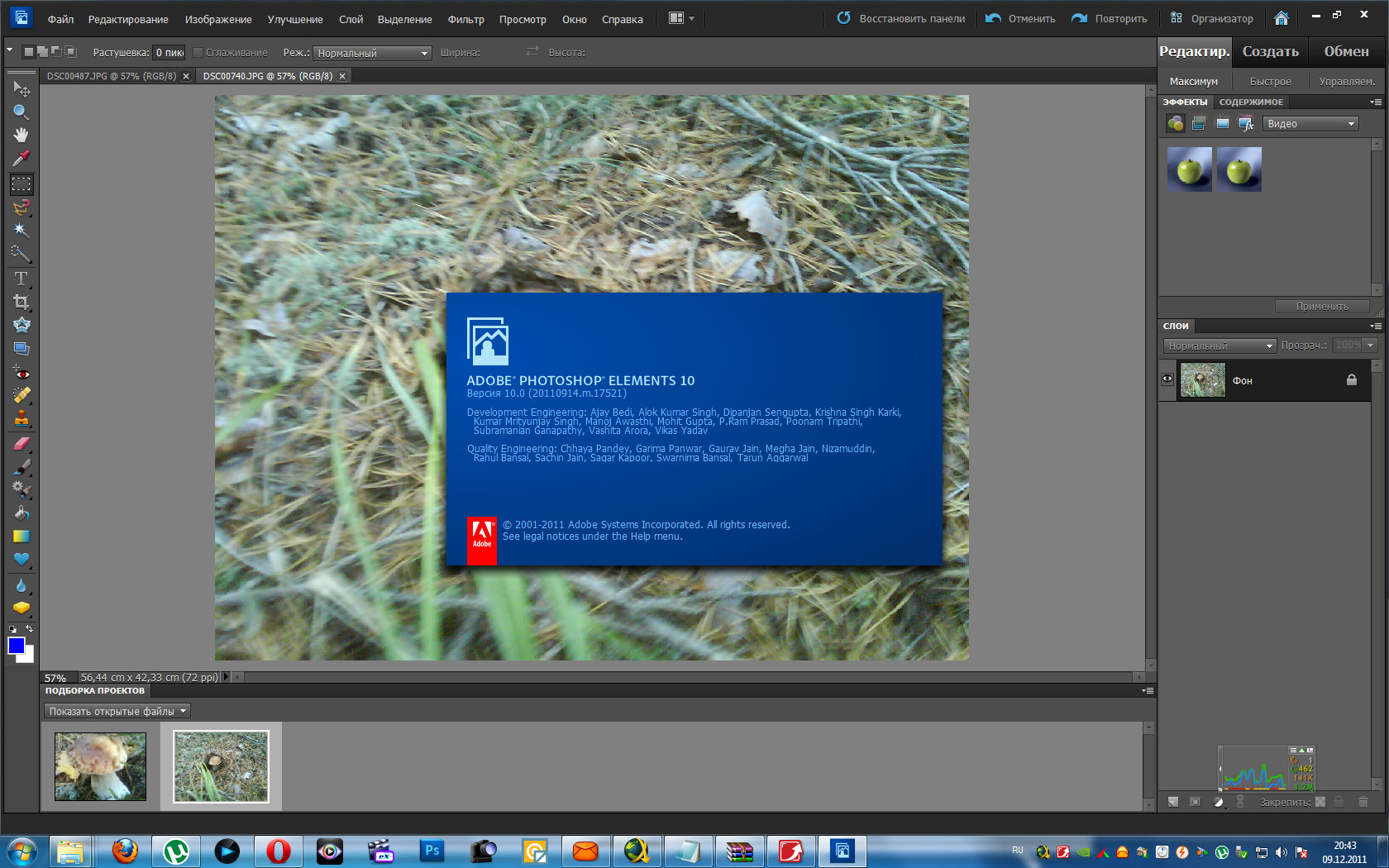
Task: Enable the Сглаживание checkbox
Action: (198, 52)
